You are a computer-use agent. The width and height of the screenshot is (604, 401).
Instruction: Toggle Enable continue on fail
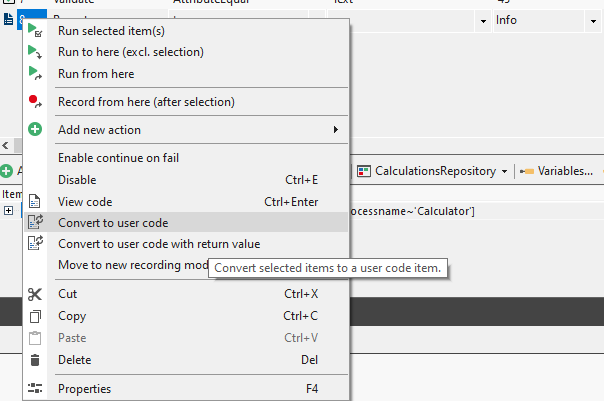click(118, 158)
